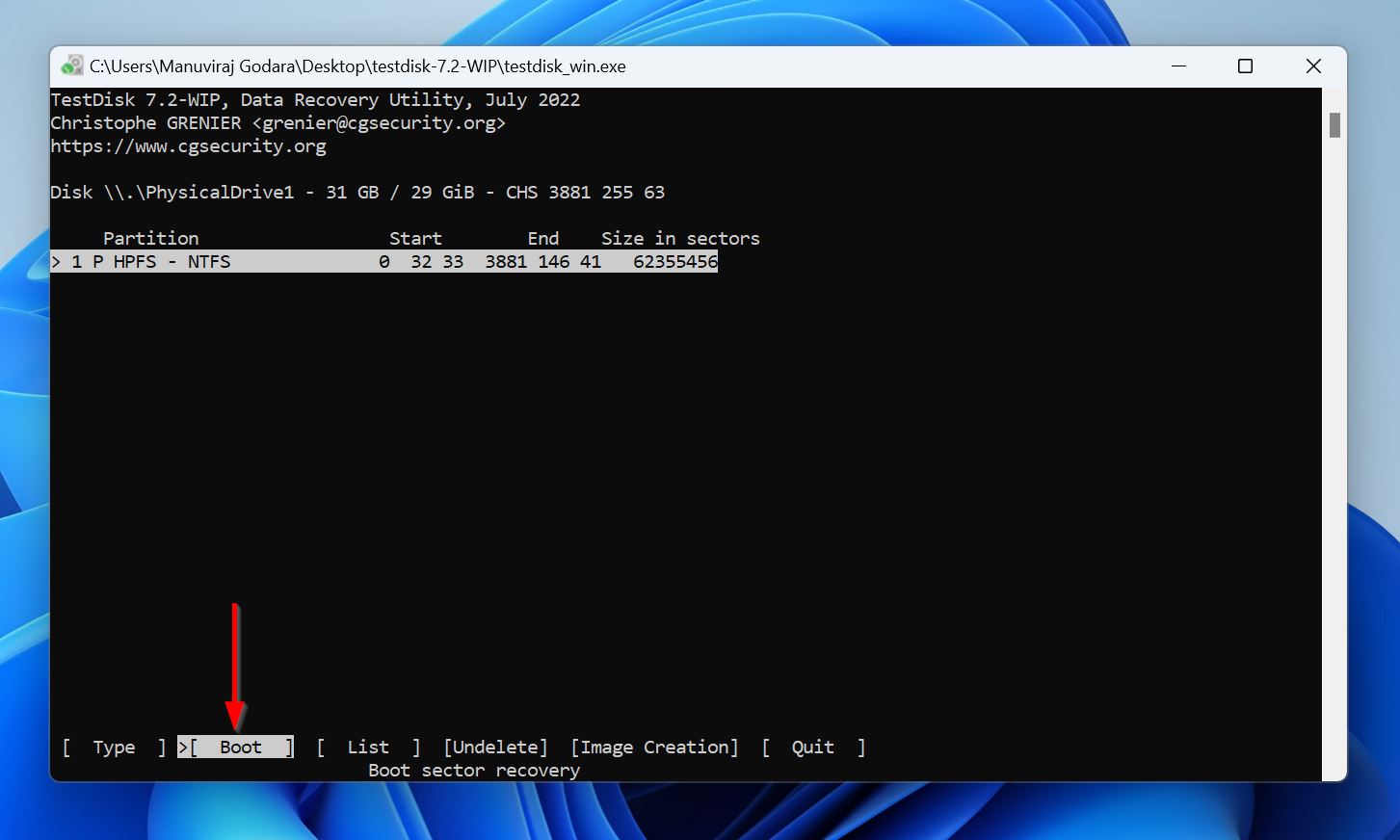Image resolution: width=1400 pixels, height=840 pixels.
Task: Click the grenier@cgsecurity.org email text
Action: [379, 123]
